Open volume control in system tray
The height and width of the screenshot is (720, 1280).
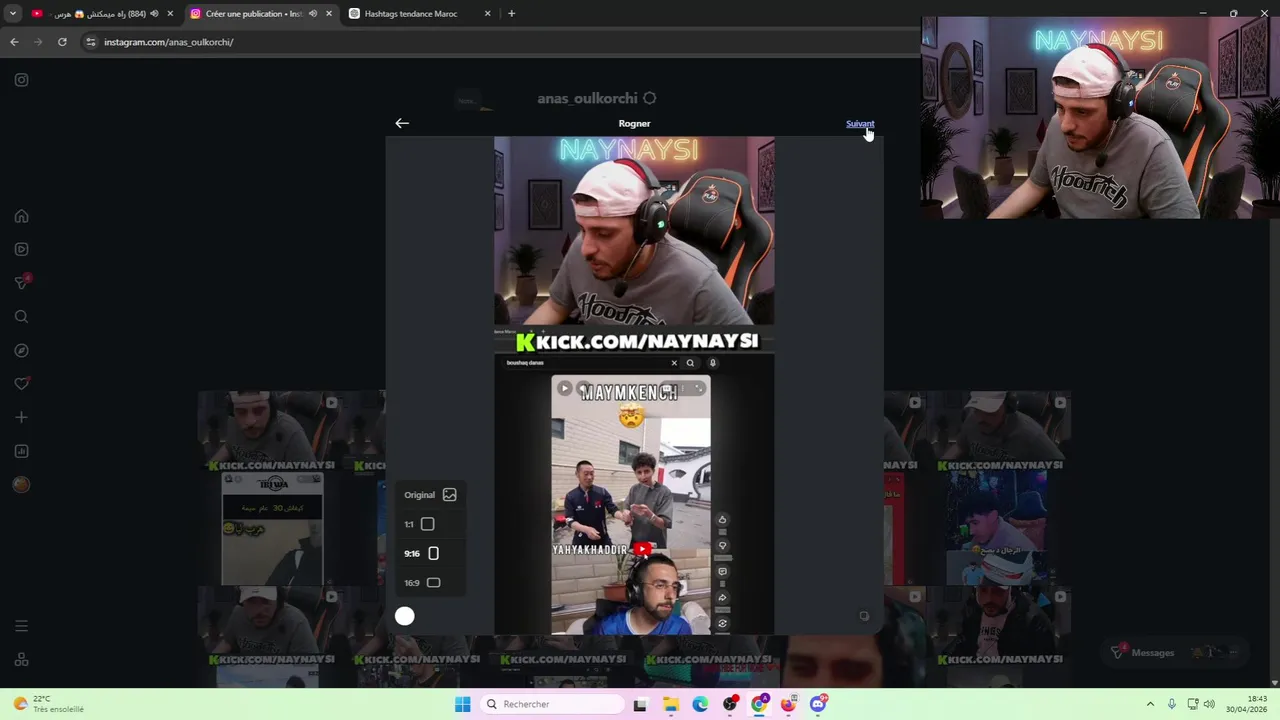coord(1209,704)
